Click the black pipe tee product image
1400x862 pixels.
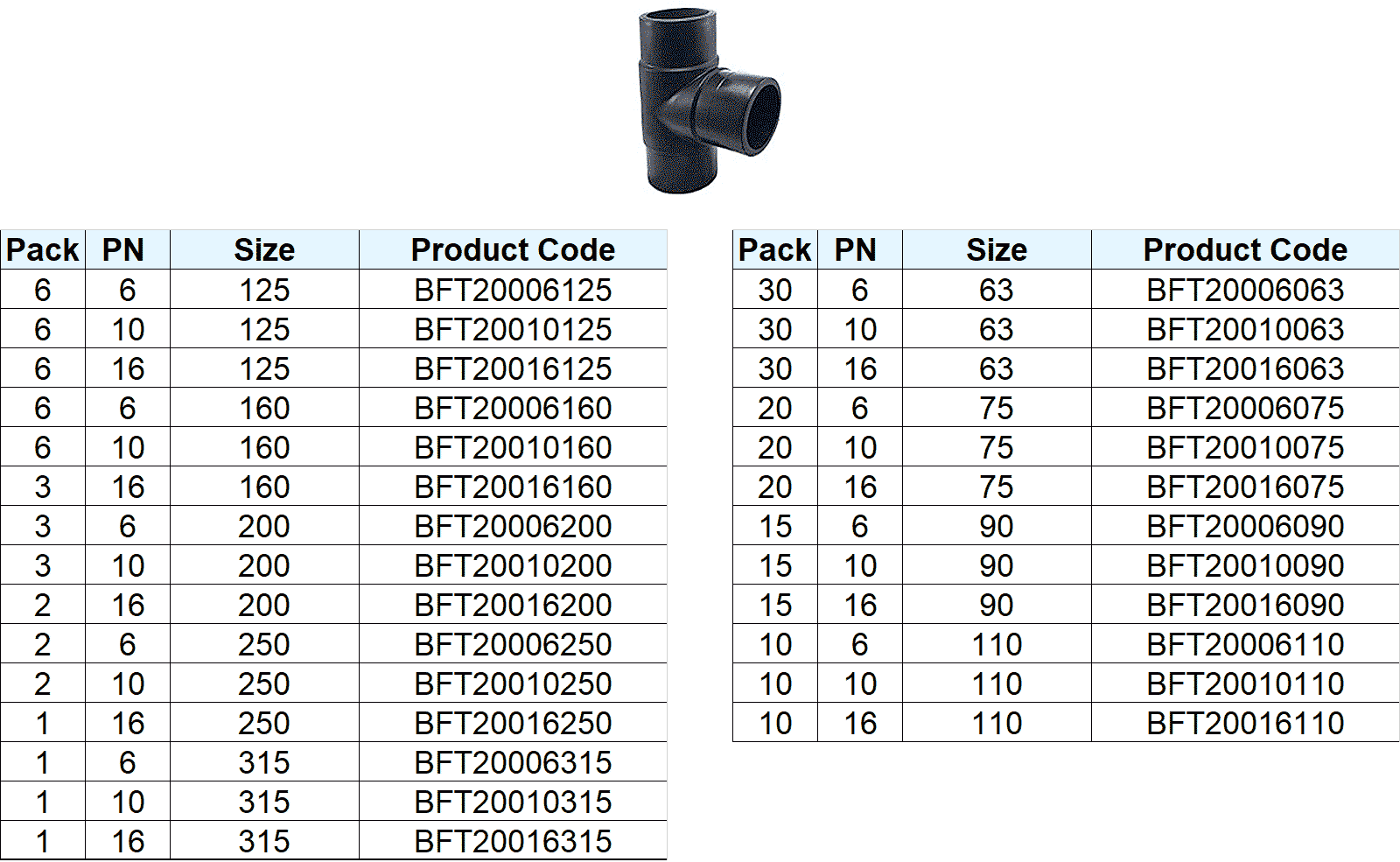point(705,100)
